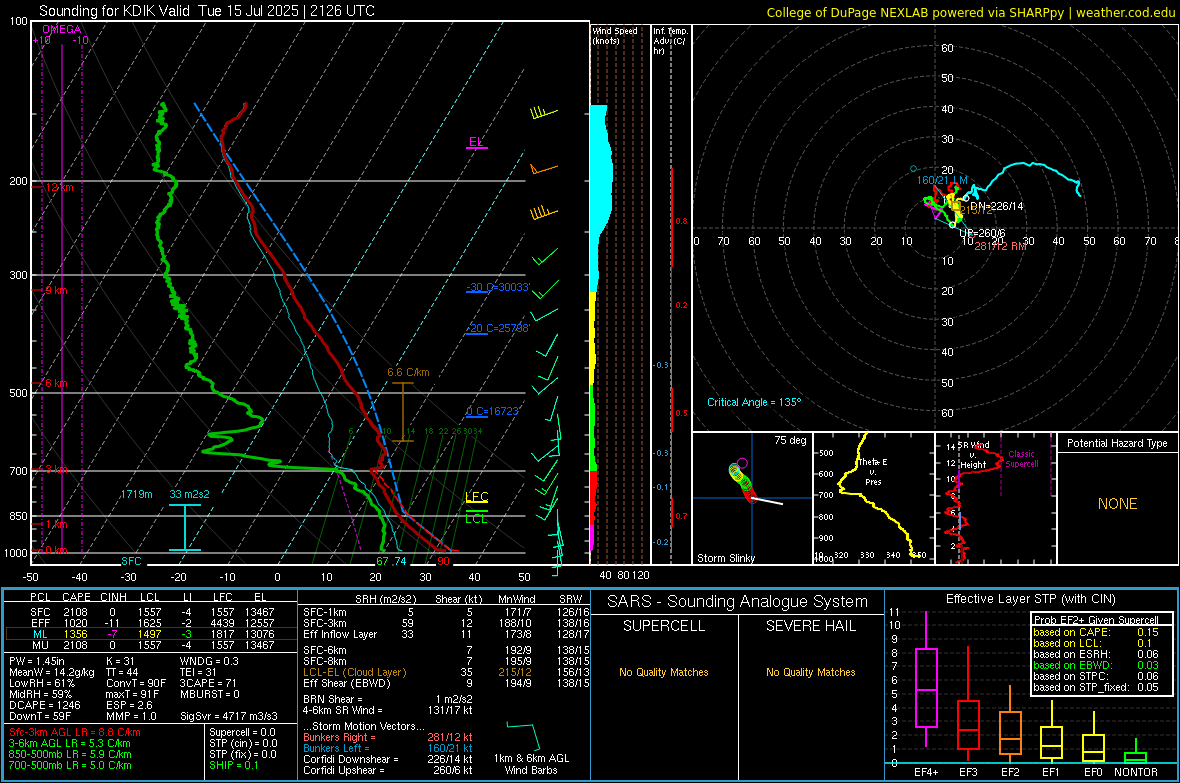Click the 1km & 6km AGL Wind Barbs caption
The width and height of the screenshot is (1180, 783).
pos(531,764)
